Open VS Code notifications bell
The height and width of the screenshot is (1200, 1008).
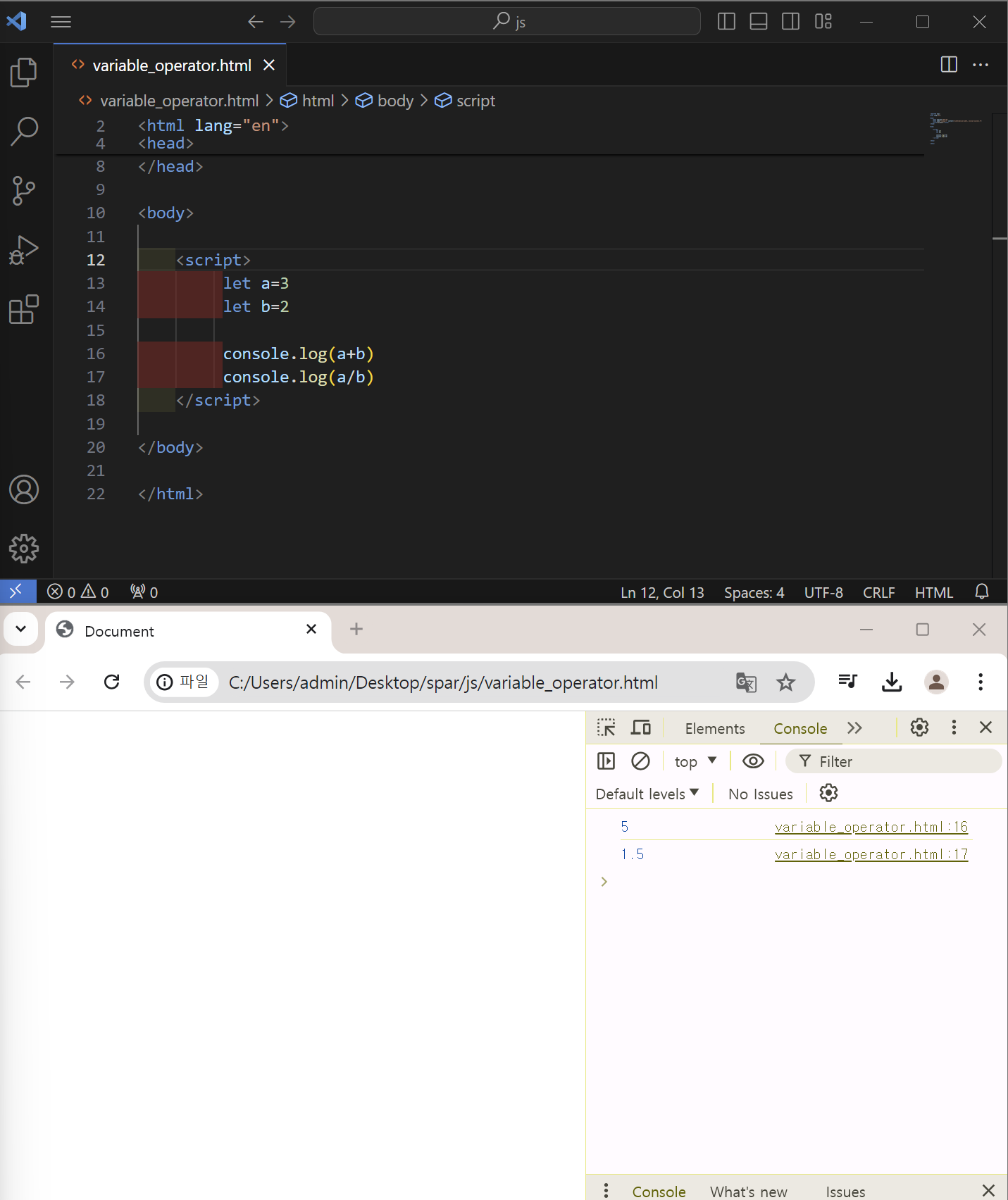click(982, 592)
